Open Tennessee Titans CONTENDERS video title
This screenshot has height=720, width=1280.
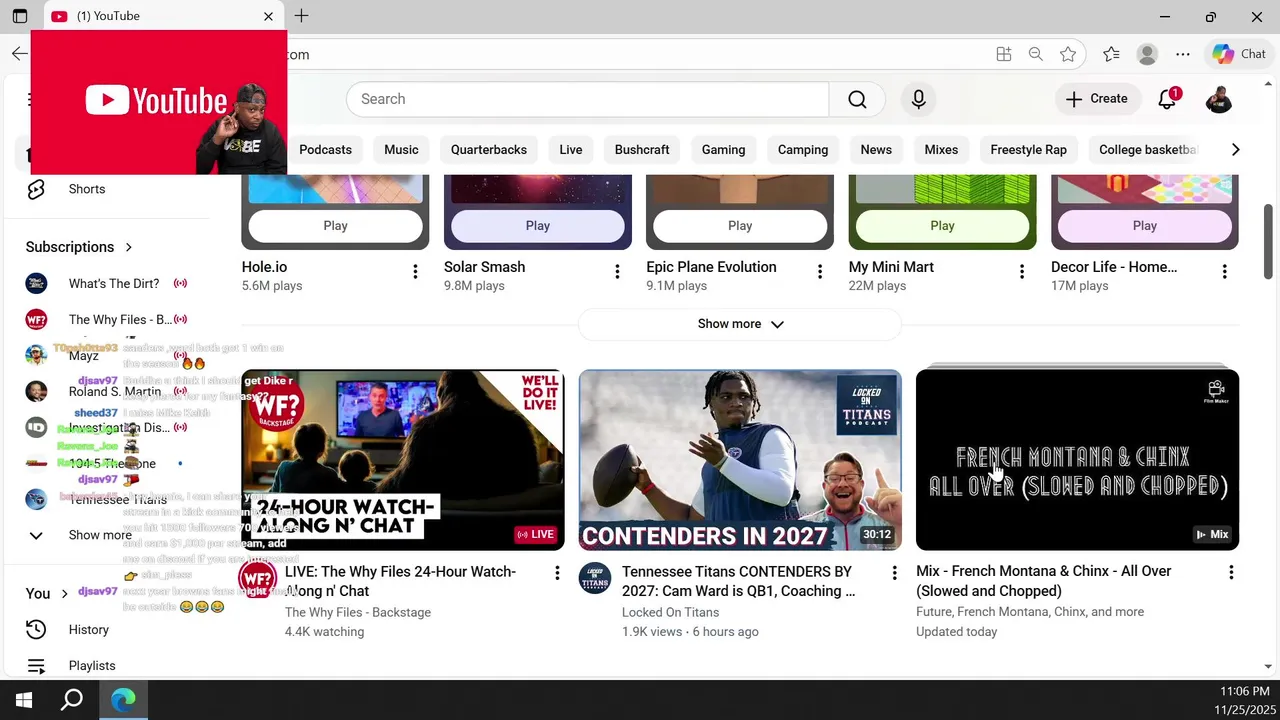738,581
